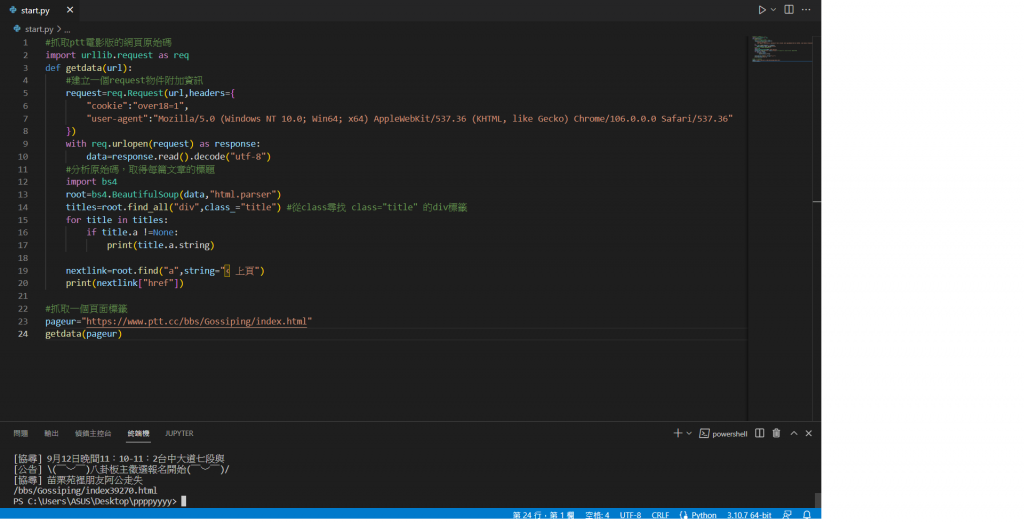Viewport: 1024px width, 524px height.
Task: Click 'print(nextlink["href"])' line
Action: pos(125,283)
